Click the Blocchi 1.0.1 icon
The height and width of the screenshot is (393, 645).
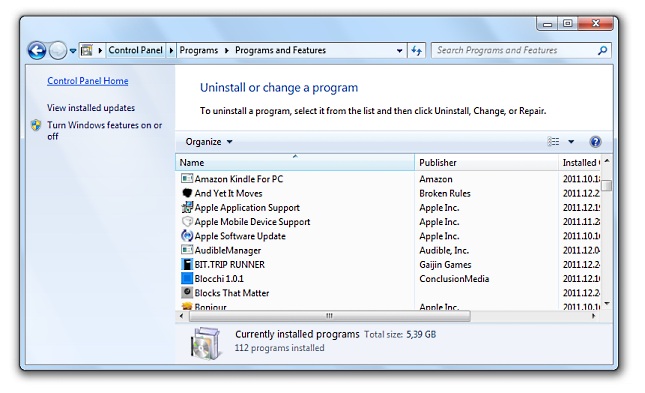coord(187,279)
